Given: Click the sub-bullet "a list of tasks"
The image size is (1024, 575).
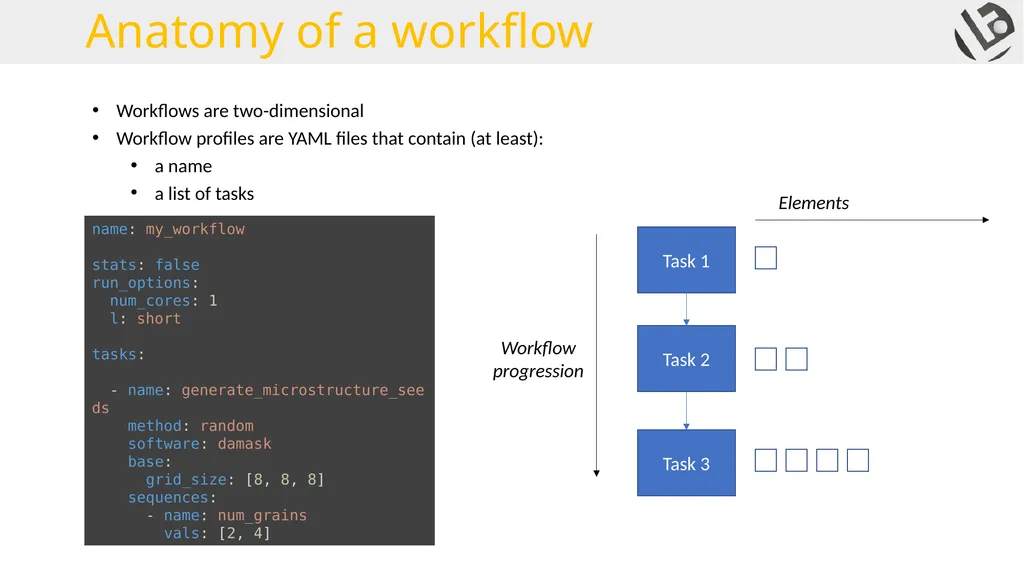Looking at the screenshot, I should click(204, 193).
